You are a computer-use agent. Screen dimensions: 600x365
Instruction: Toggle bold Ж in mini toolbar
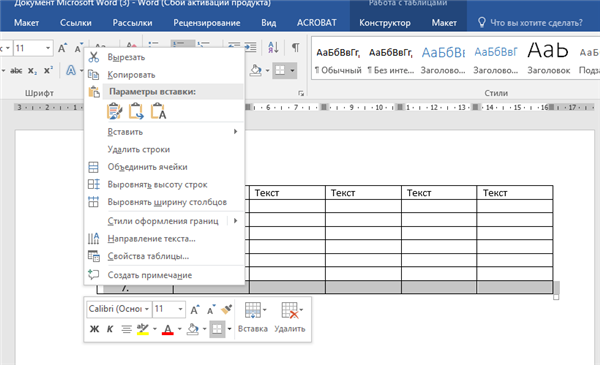94,329
